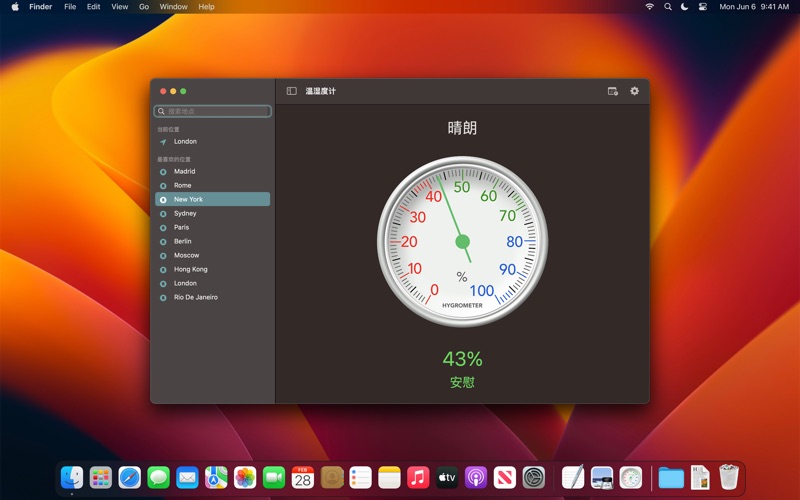Choose Rome from the sidebar

click(183, 186)
